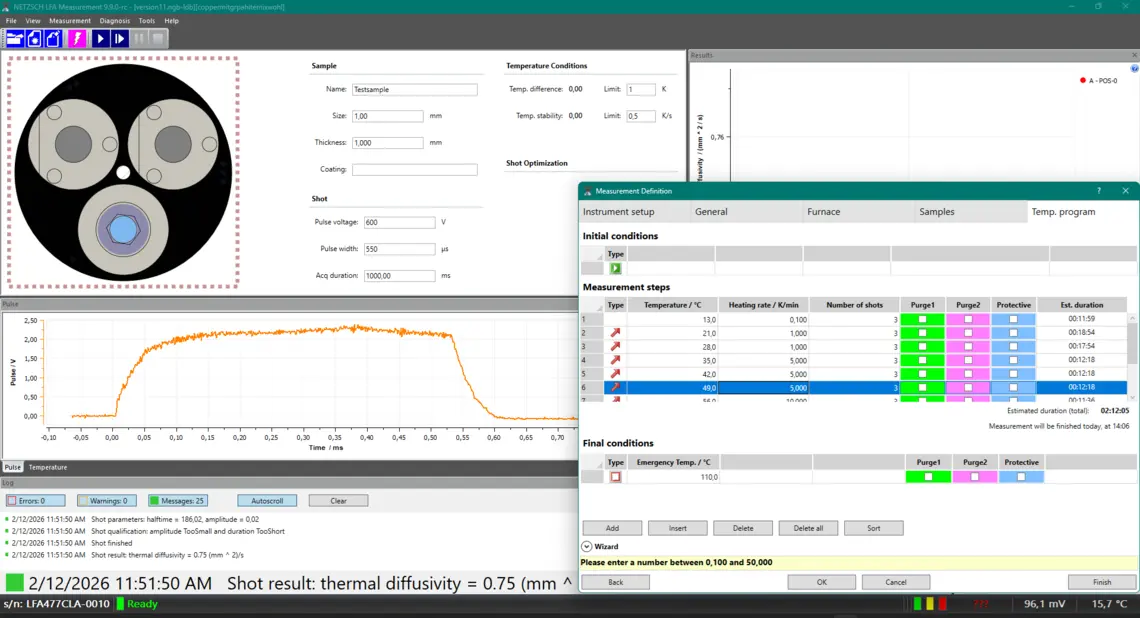Click the green start icon in Initial conditions
Image resolution: width=1140 pixels, height=618 pixels.
[x=616, y=268]
